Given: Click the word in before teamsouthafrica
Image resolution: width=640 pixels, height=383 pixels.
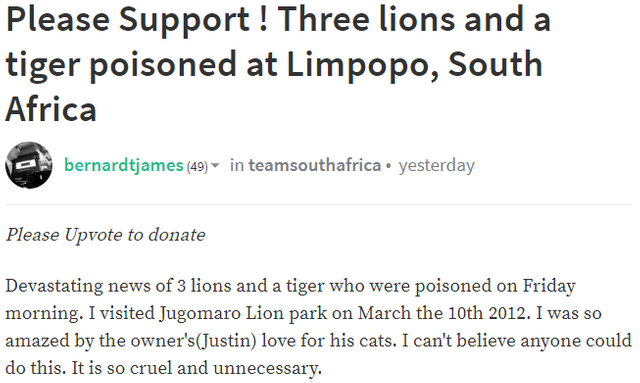Looking at the screenshot, I should click(237, 165).
